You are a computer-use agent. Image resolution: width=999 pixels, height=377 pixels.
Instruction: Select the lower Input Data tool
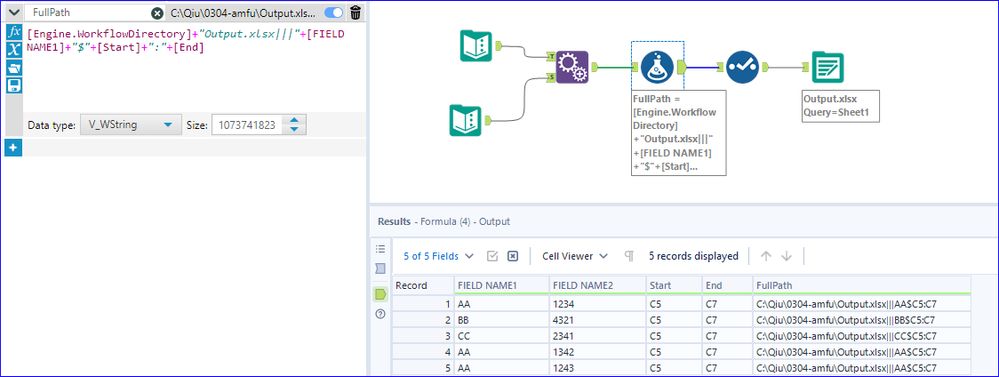(466, 120)
